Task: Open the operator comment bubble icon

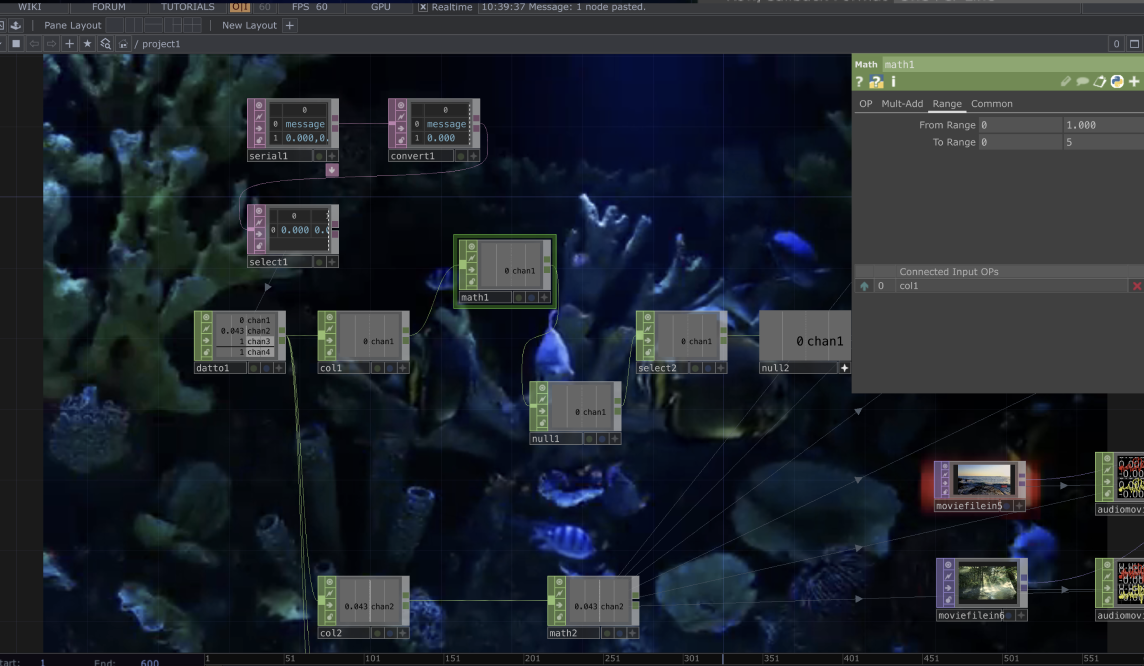Action: [x=1083, y=82]
